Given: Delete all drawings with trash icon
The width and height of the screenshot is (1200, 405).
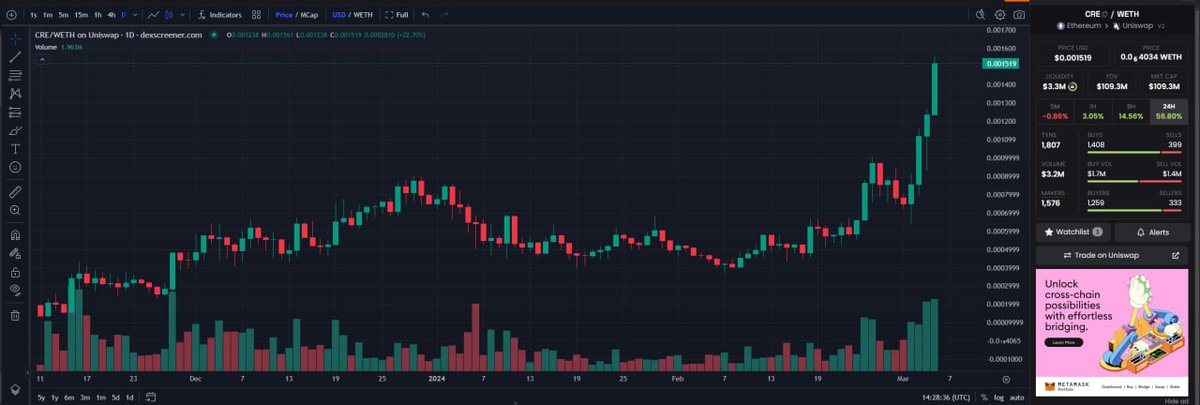Looking at the screenshot, I should point(15,315).
